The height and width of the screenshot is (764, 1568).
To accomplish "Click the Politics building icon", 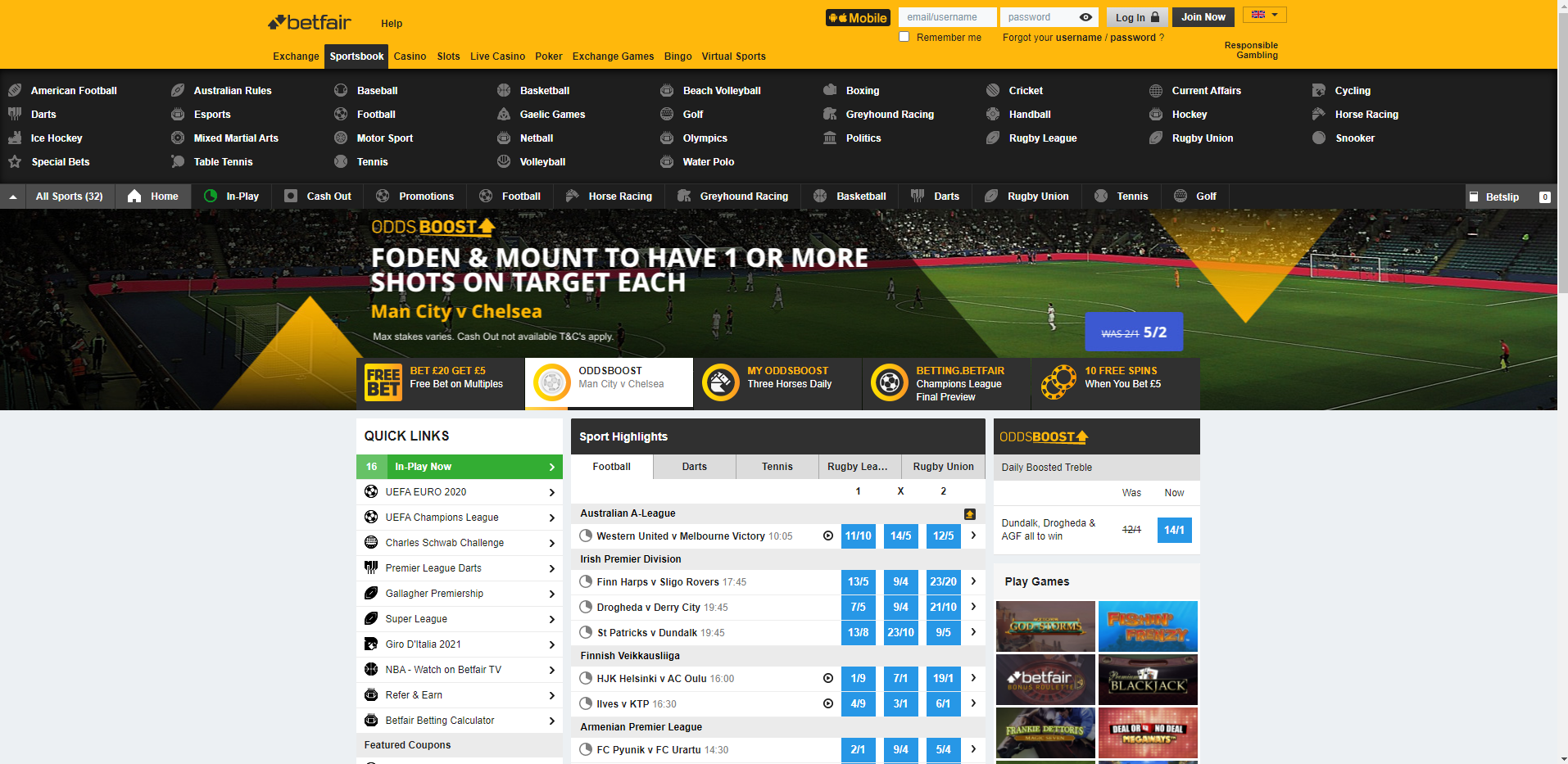I will (830, 138).
